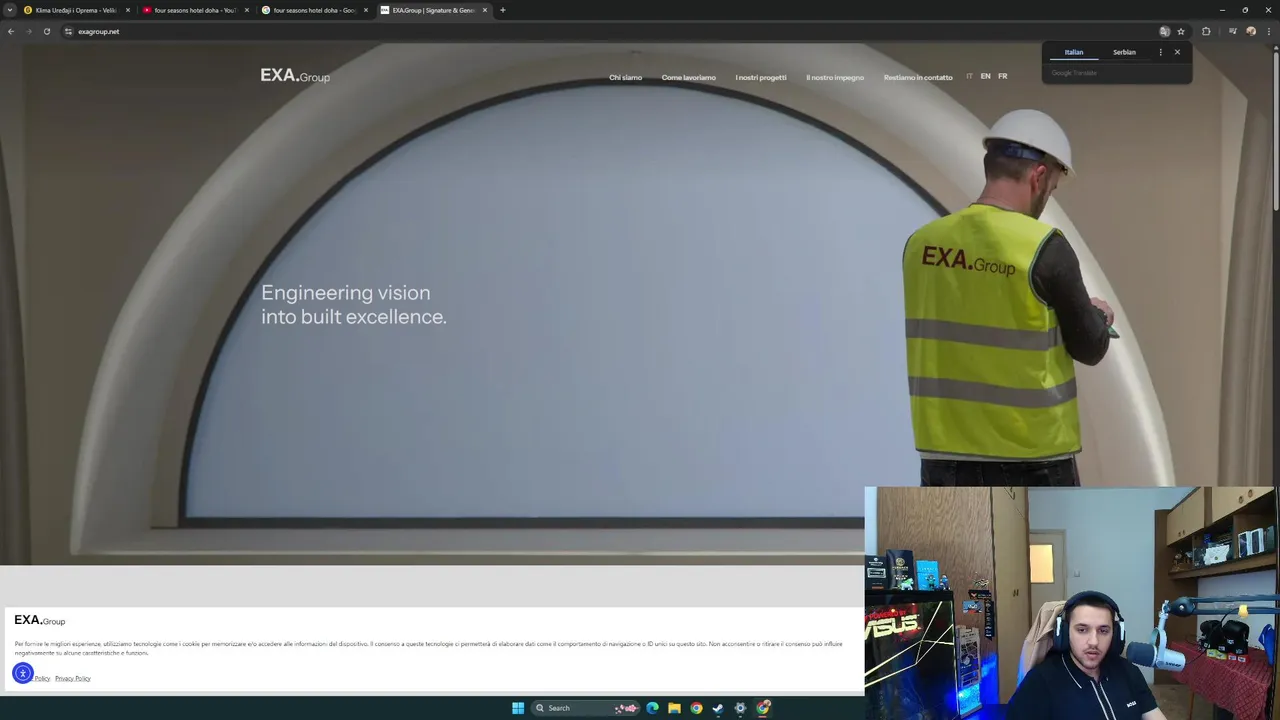
Task: Open translate popup options menu
Action: tap(1160, 52)
